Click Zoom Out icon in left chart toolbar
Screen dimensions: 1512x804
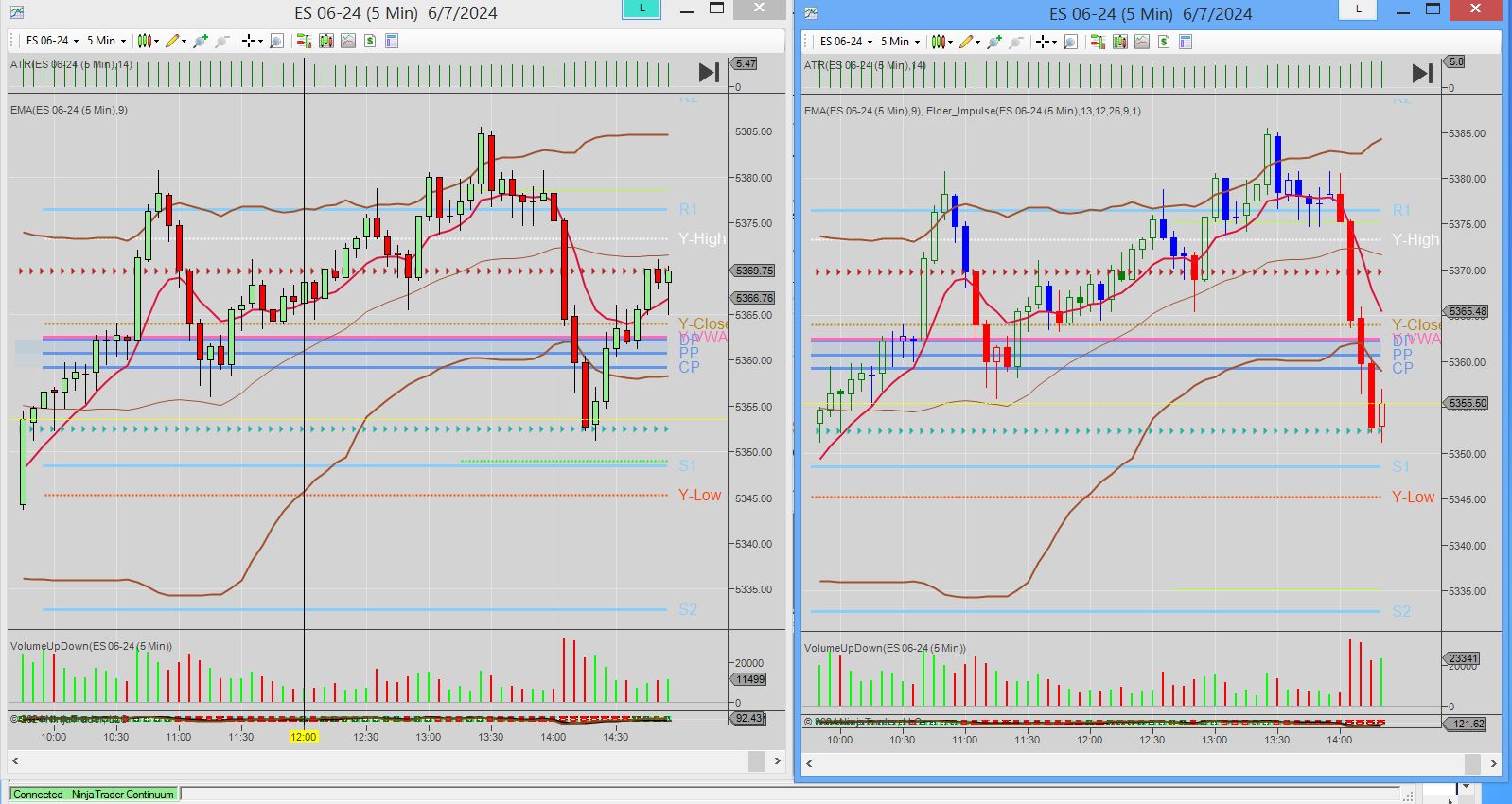click(222, 41)
